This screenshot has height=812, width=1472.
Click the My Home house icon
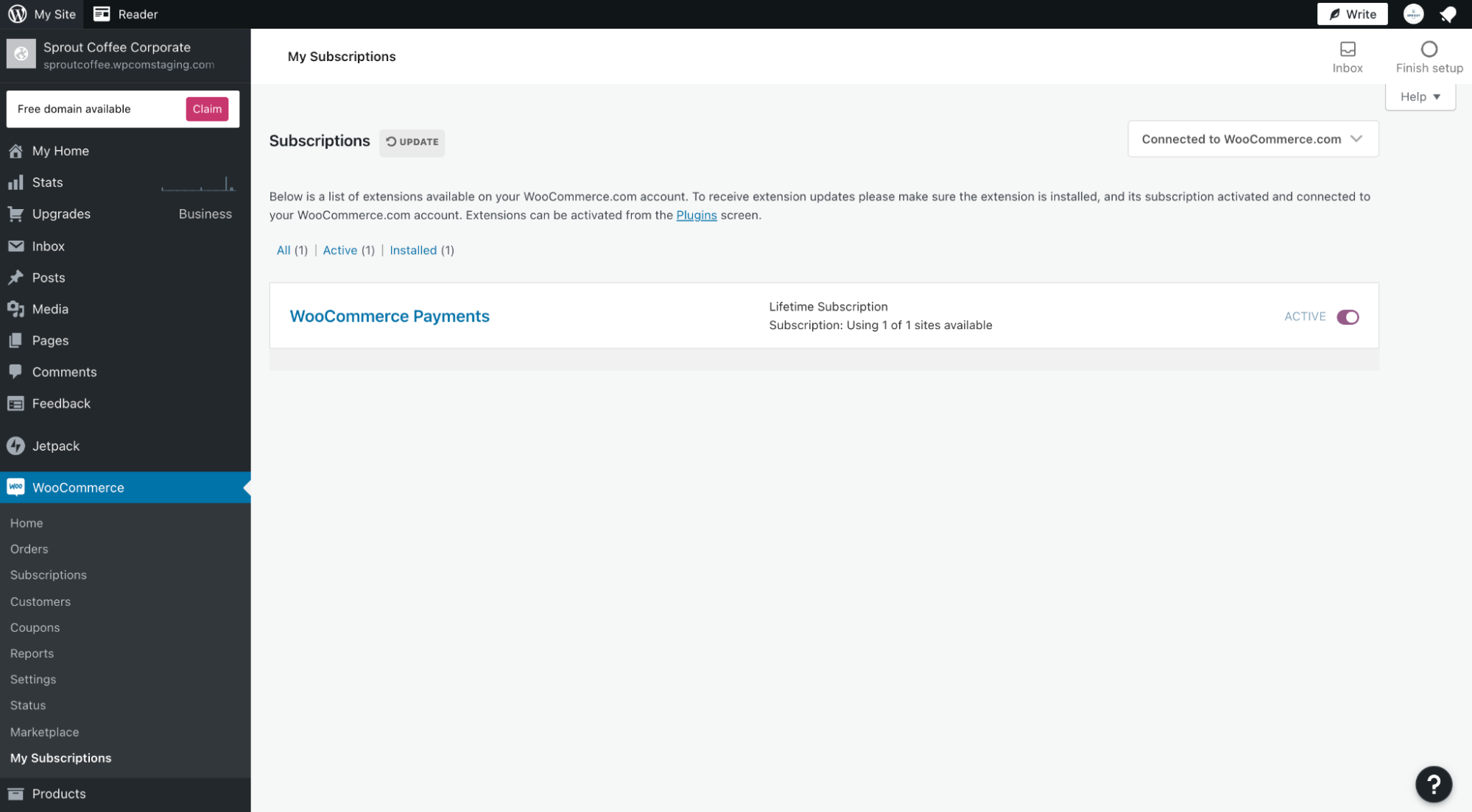coord(15,151)
